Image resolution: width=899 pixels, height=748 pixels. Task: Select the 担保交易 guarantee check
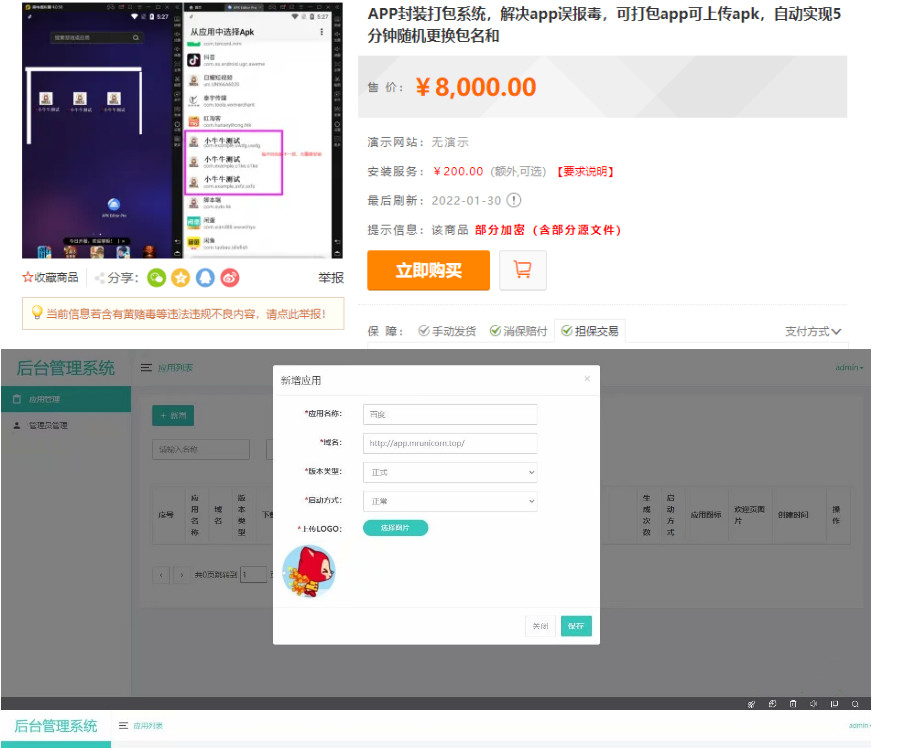(x=567, y=331)
